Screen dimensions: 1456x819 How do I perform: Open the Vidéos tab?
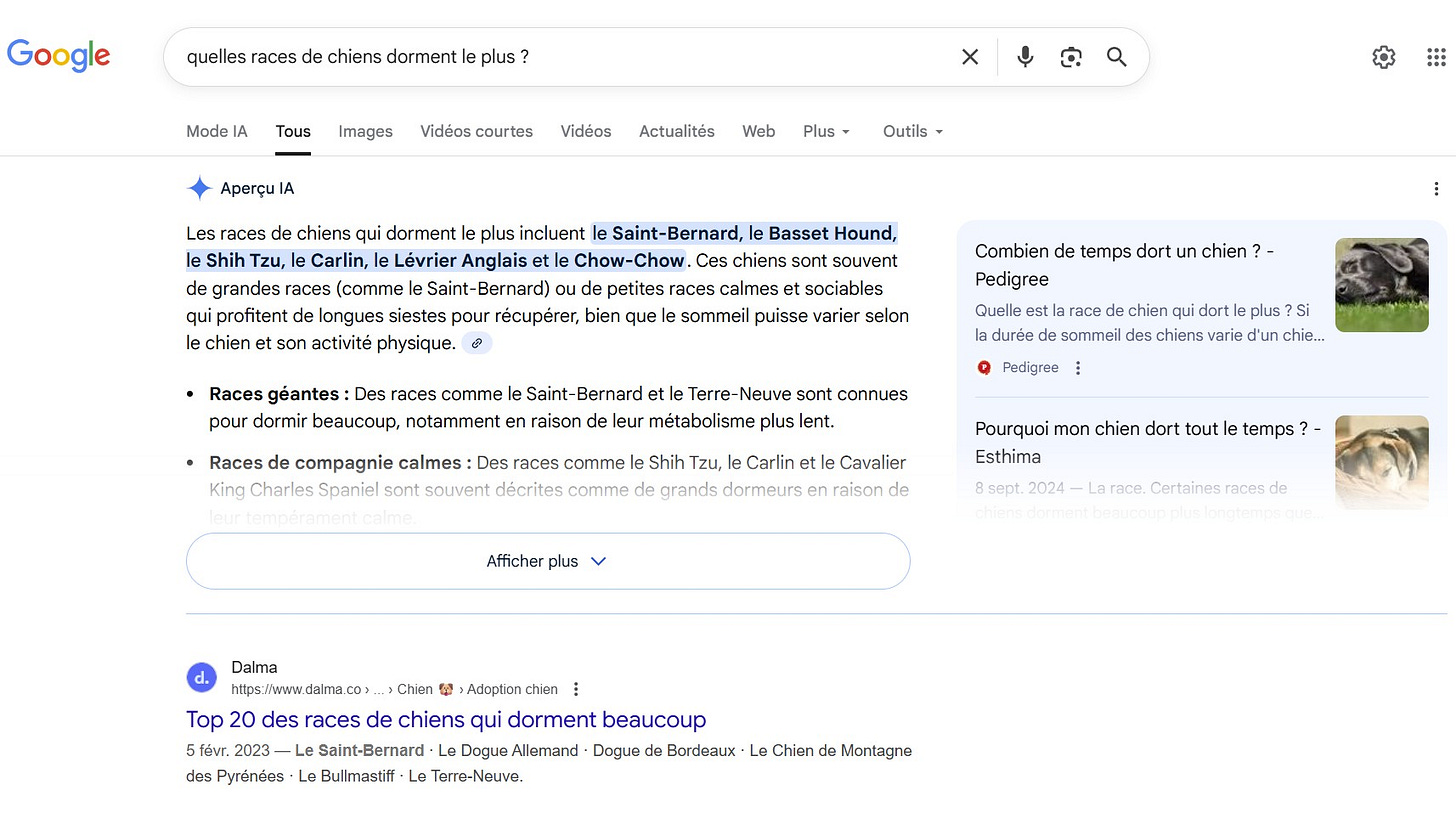click(586, 131)
